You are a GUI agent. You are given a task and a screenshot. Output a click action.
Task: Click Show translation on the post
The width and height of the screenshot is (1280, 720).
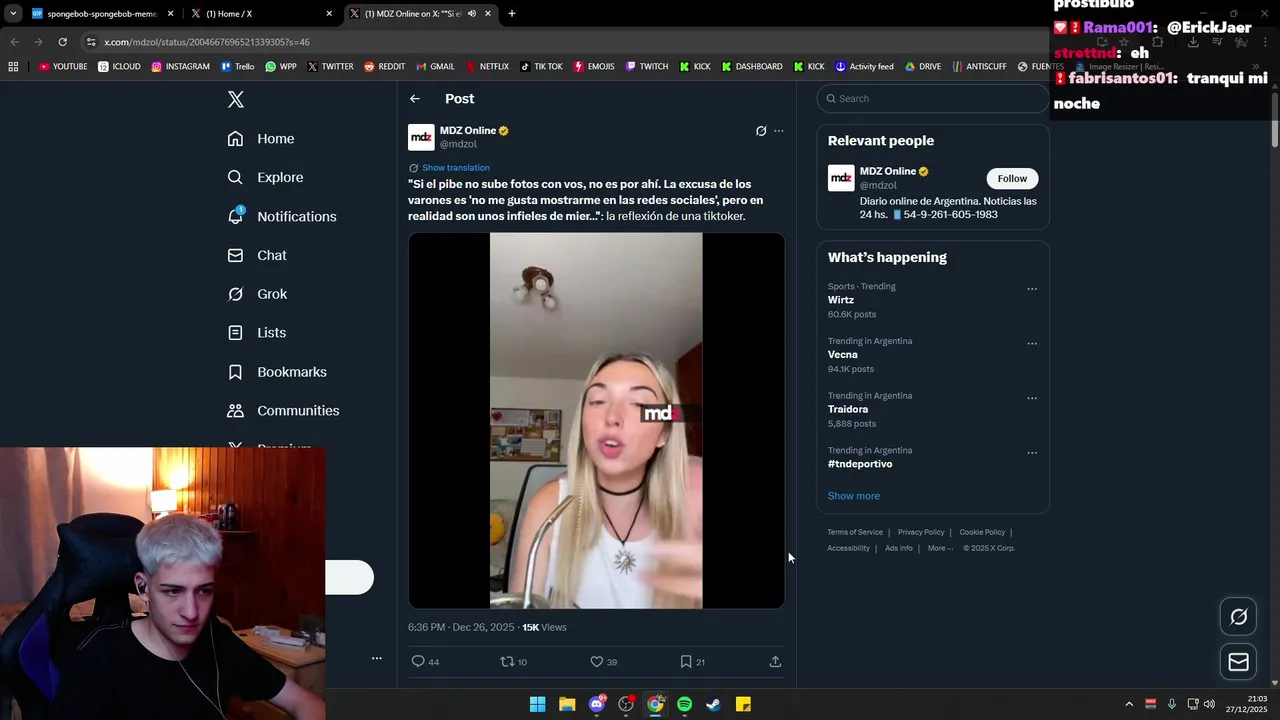455,168
